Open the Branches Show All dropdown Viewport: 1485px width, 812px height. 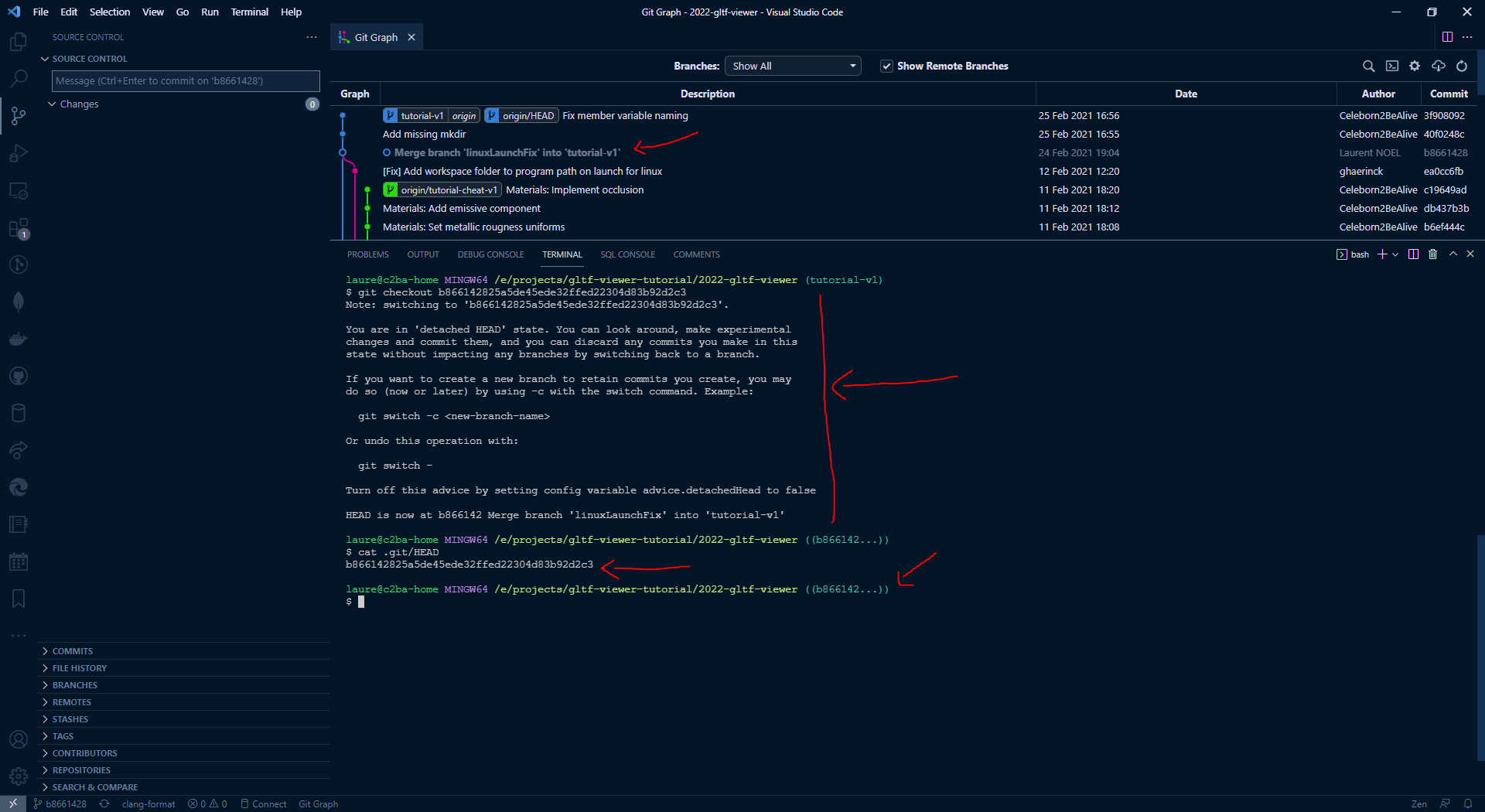(x=793, y=67)
